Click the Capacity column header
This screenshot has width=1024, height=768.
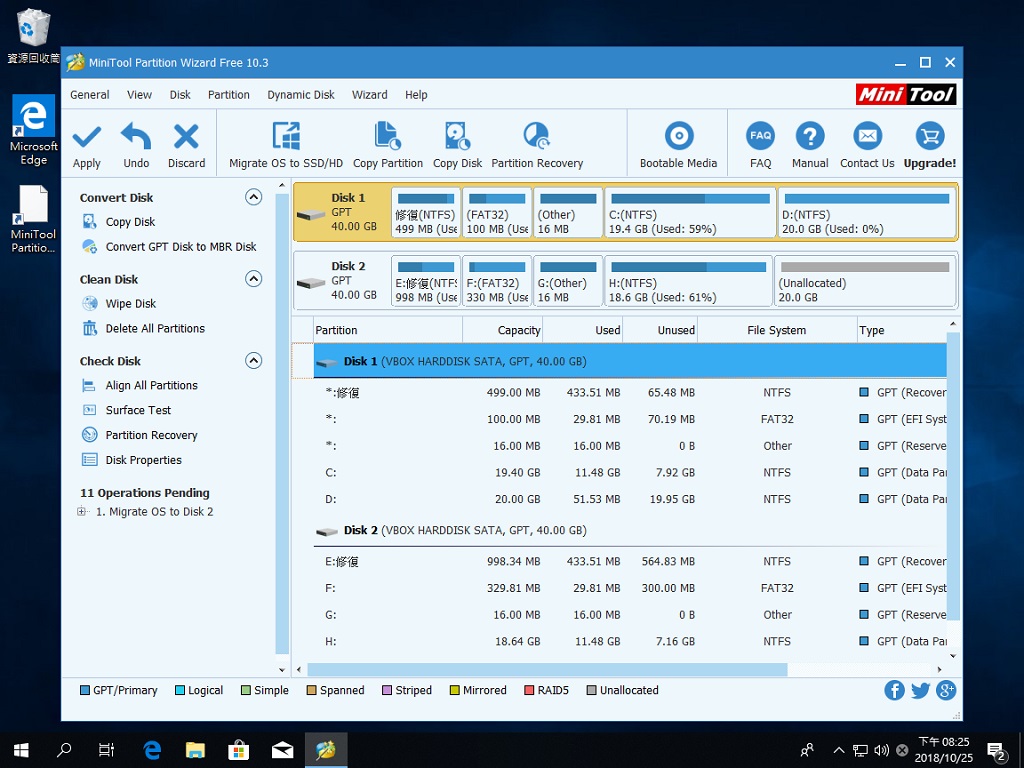tap(502, 330)
